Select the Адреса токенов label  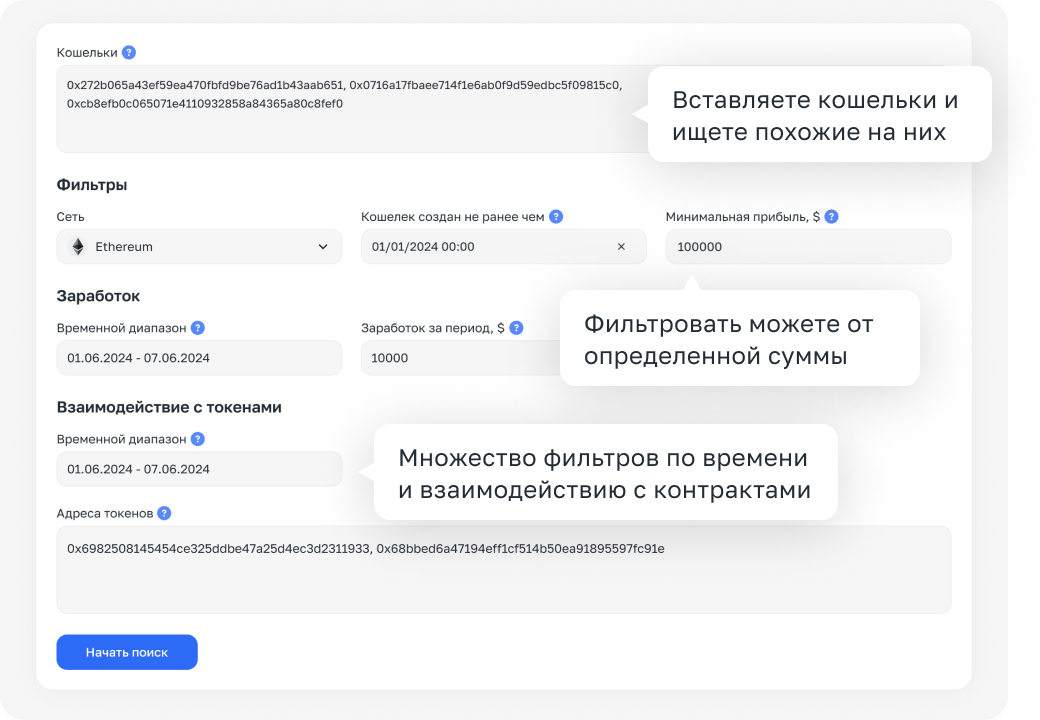tap(105, 513)
